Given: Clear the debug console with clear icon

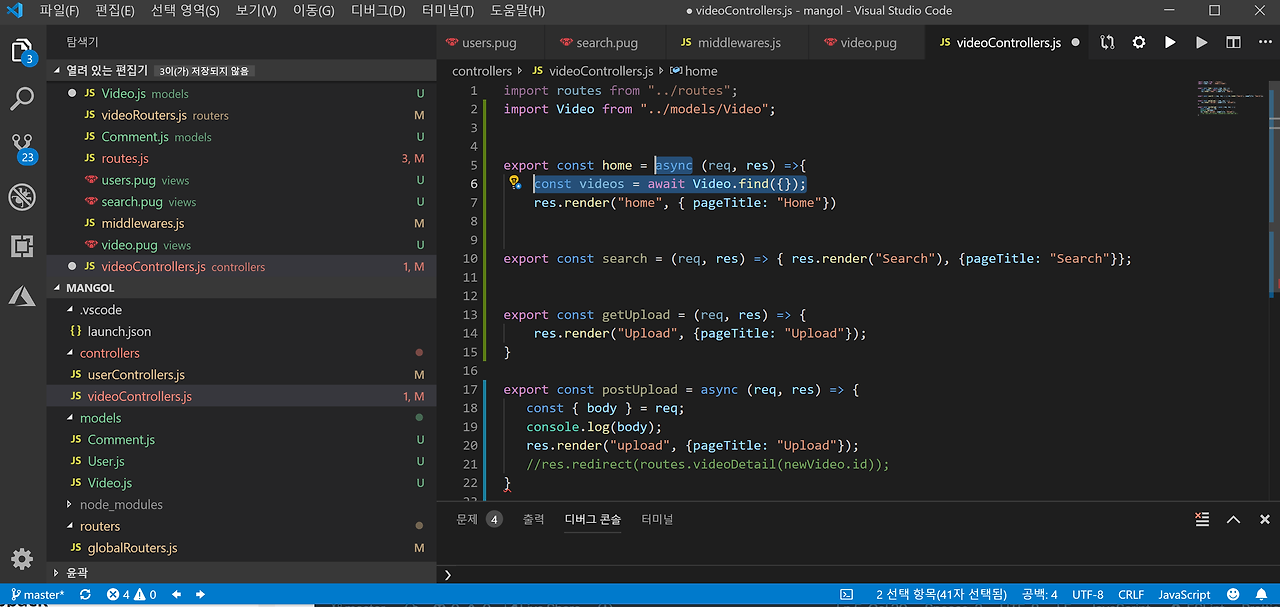Looking at the screenshot, I should point(1202,520).
